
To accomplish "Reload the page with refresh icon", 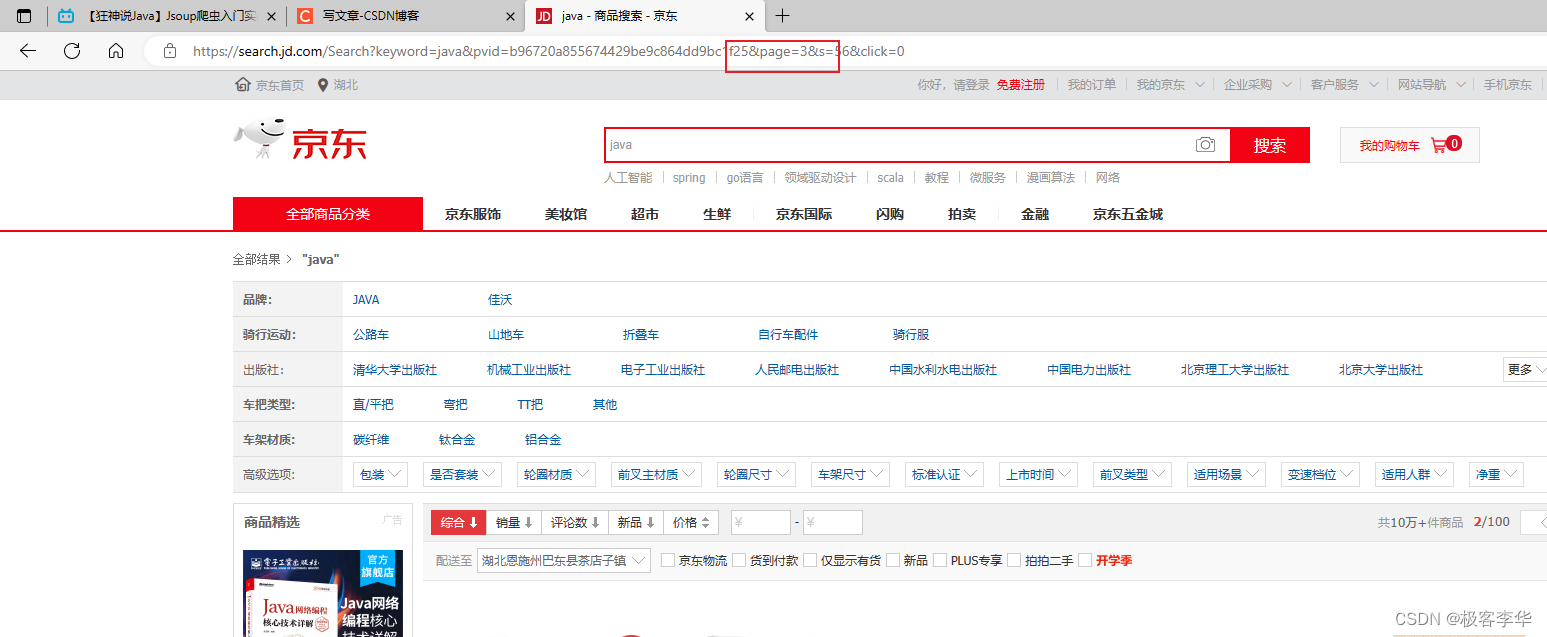I will (72, 51).
